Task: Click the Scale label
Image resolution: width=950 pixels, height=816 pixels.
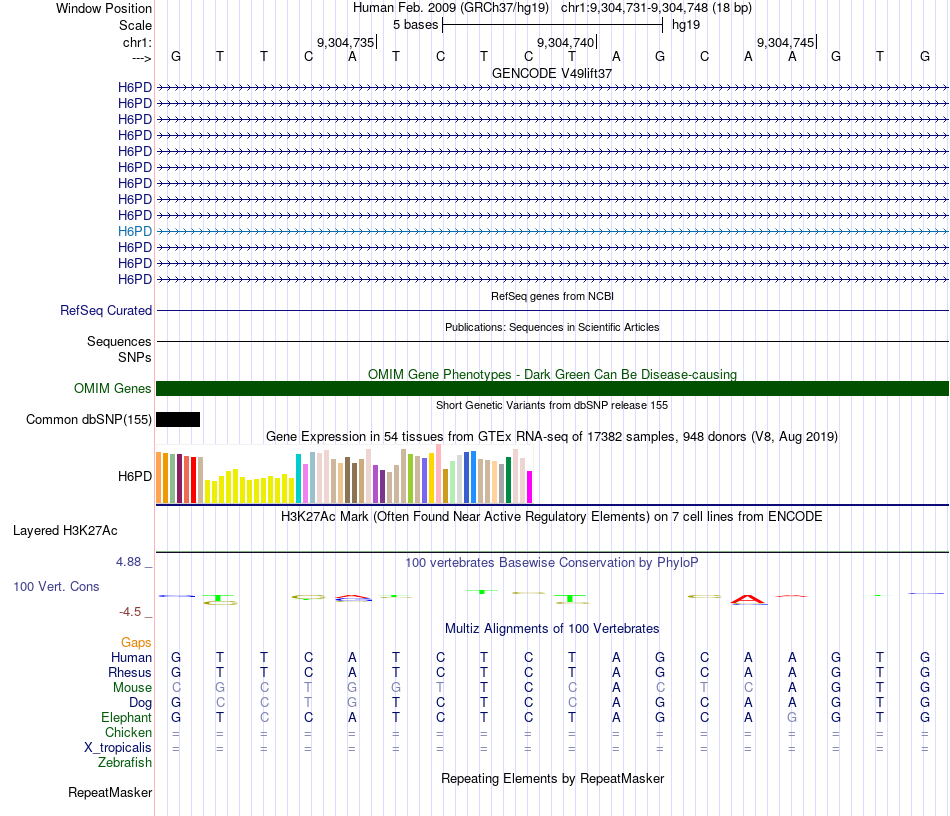Action: [x=135, y=25]
